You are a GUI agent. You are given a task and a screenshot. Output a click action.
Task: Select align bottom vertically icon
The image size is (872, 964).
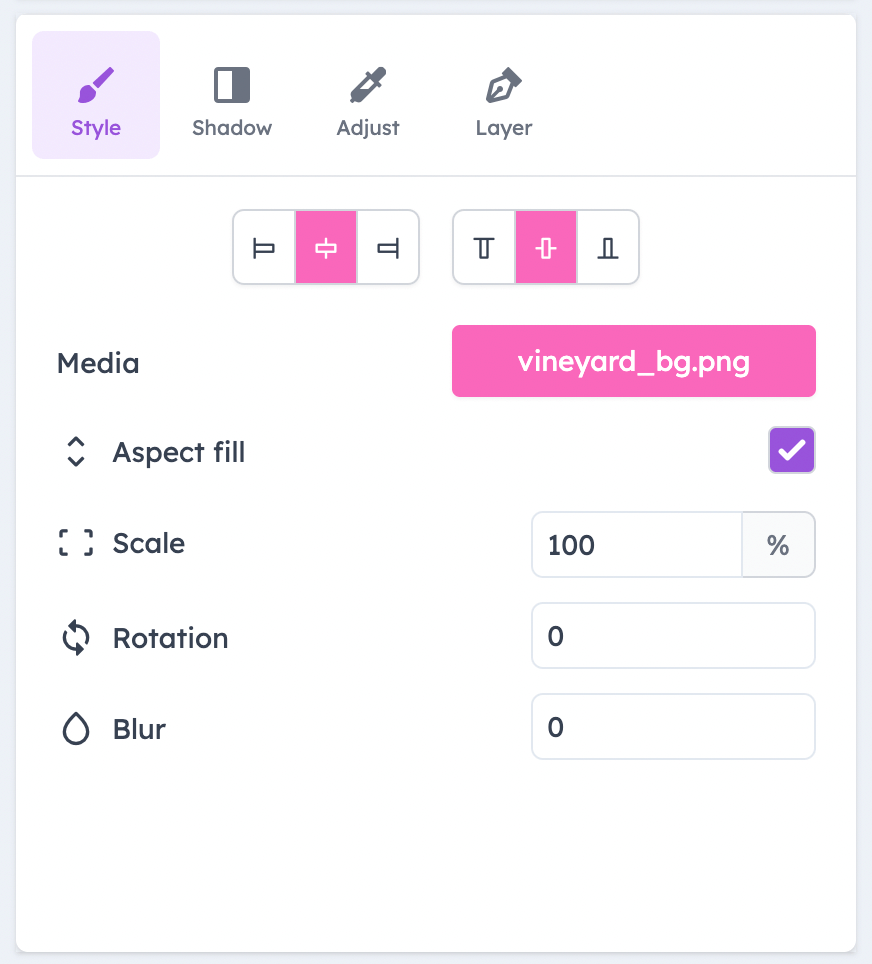click(608, 247)
